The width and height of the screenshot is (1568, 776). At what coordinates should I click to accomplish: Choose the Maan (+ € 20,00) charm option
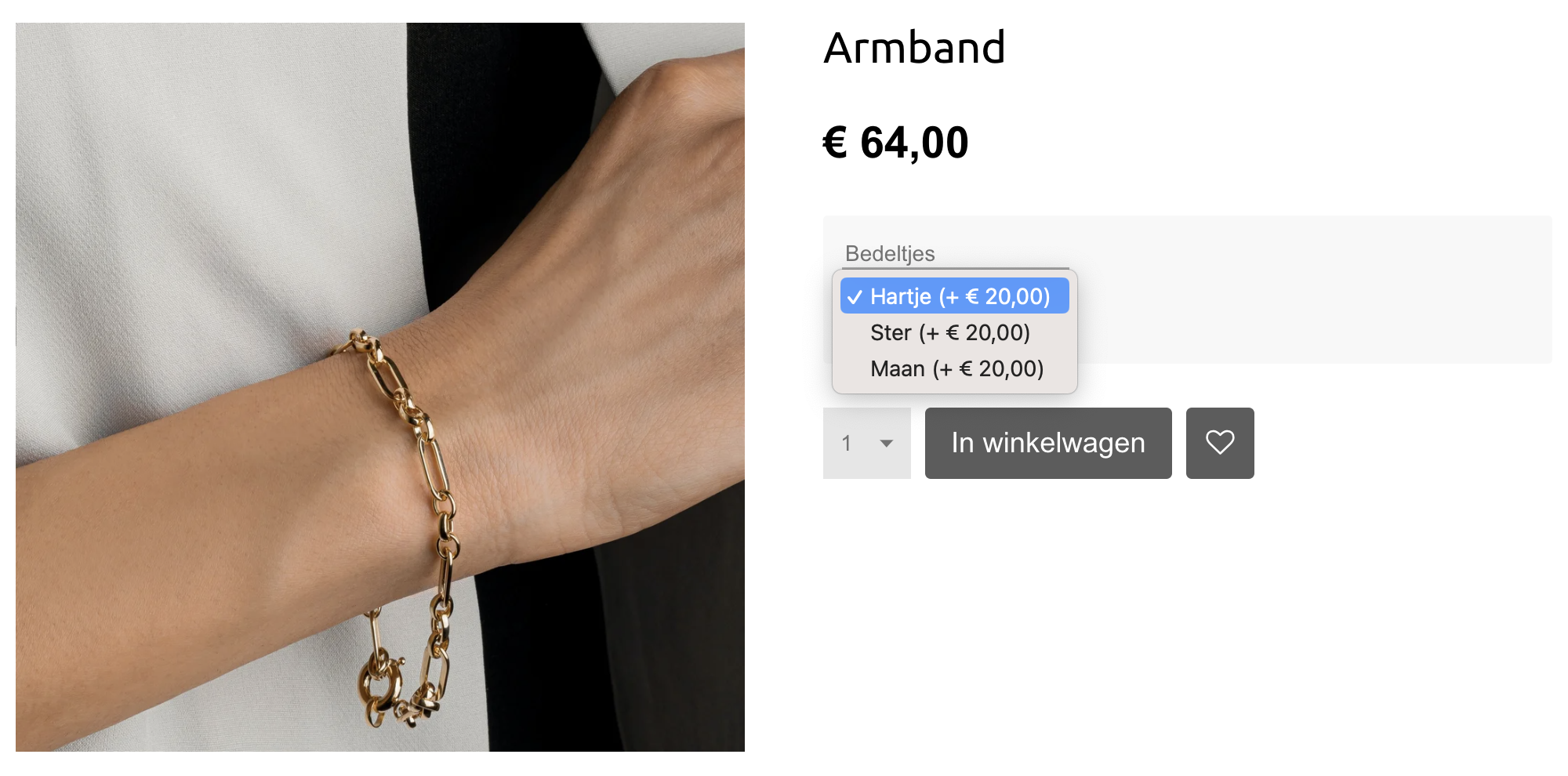(955, 368)
